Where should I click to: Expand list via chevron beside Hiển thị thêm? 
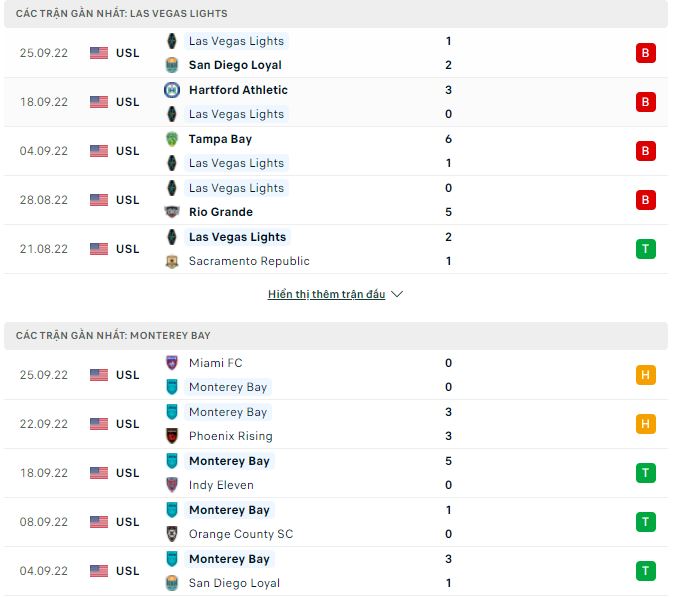click(x=397, y=294)
